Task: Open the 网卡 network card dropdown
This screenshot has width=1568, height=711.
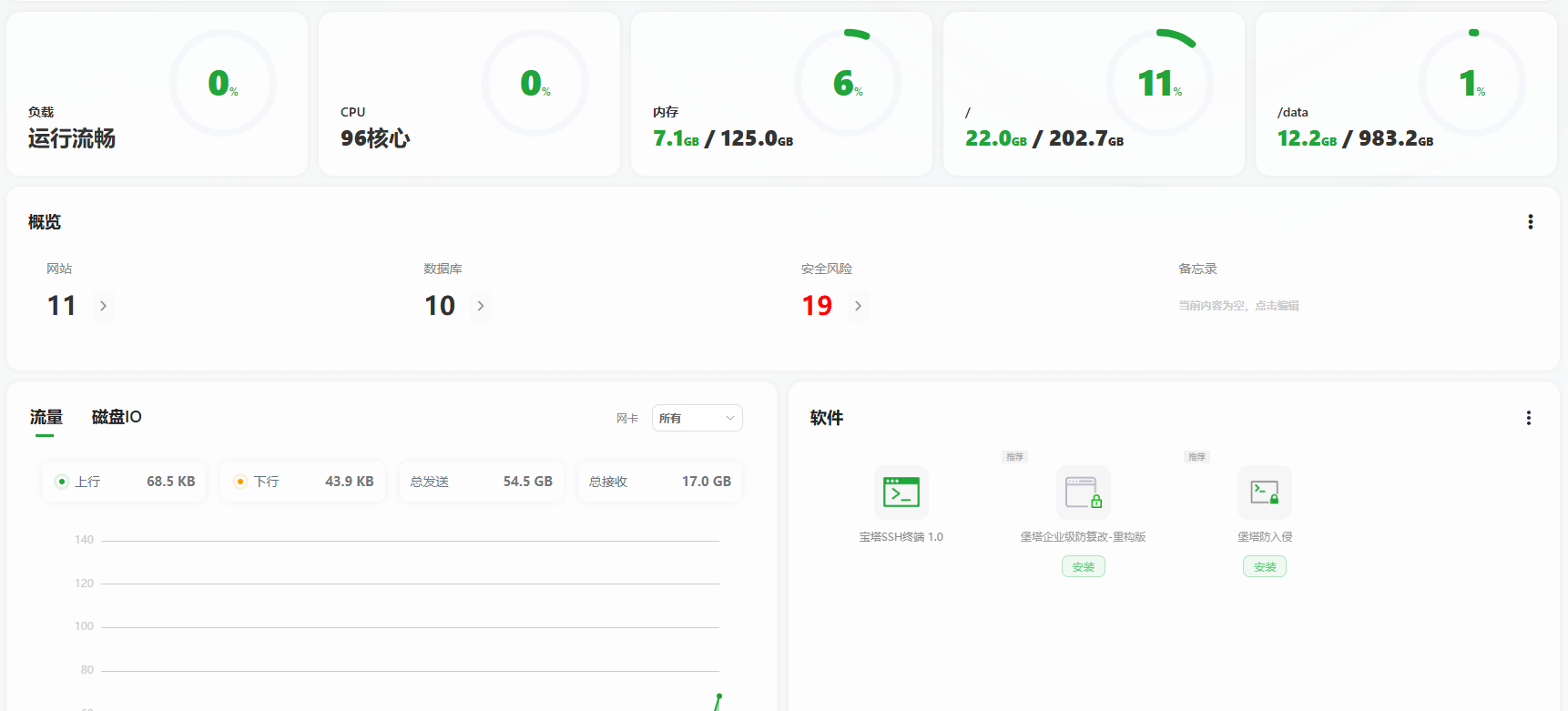Action: click(x=697, y=418)
